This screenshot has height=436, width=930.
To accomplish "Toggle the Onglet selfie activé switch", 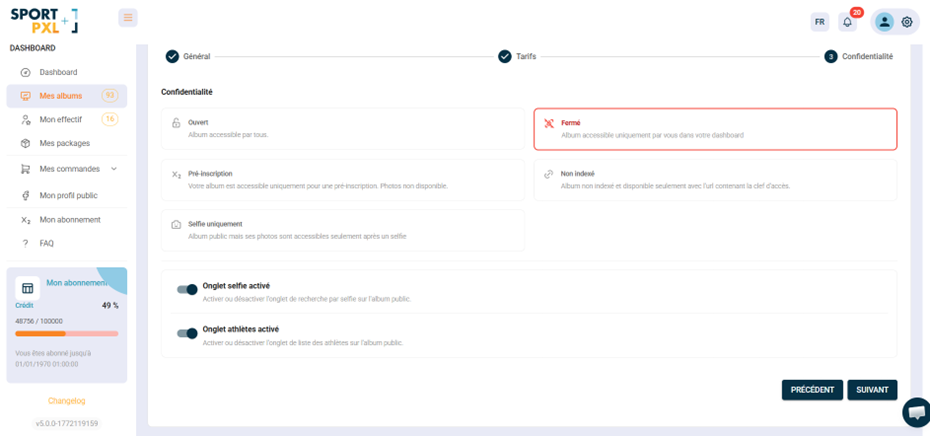I will coord(187,290).
